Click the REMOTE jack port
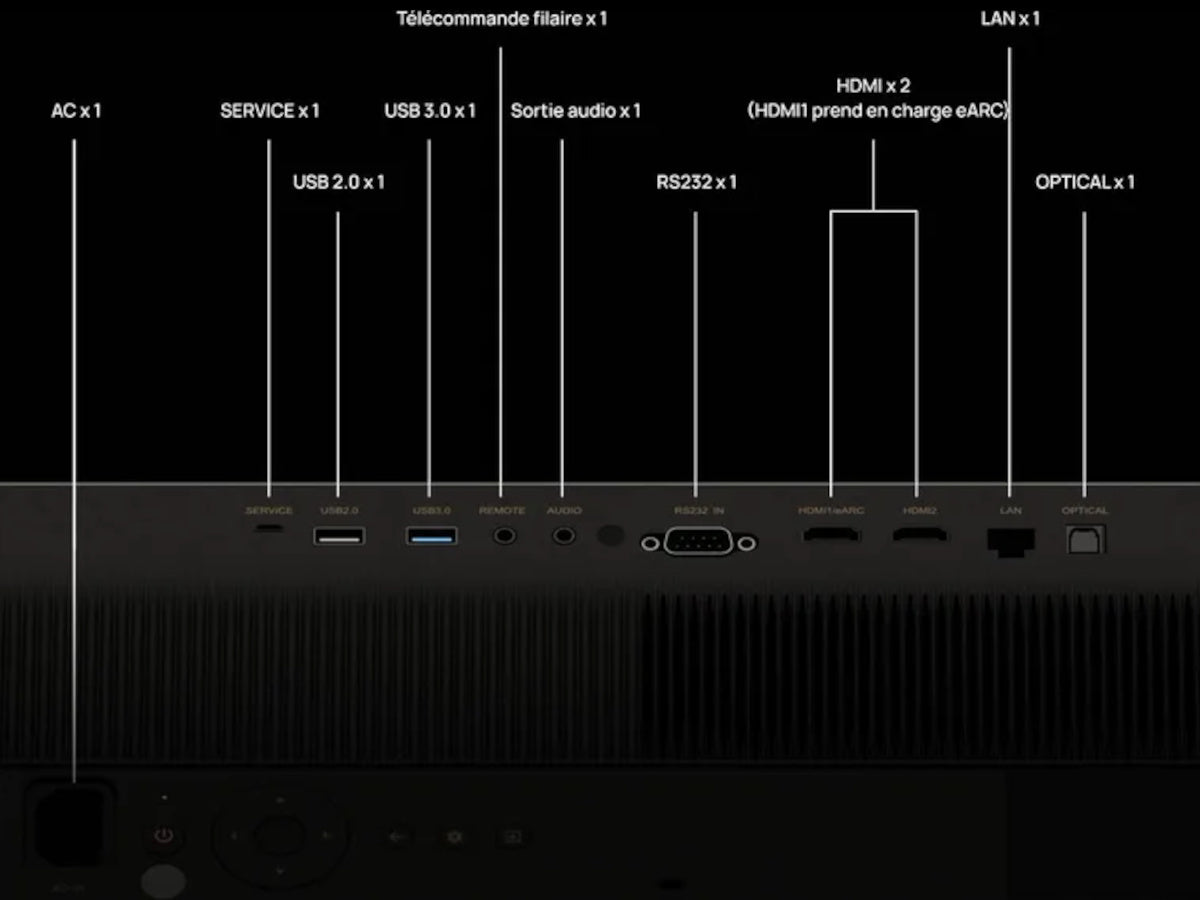The image size is (1200, 900). tap(505, 536)
